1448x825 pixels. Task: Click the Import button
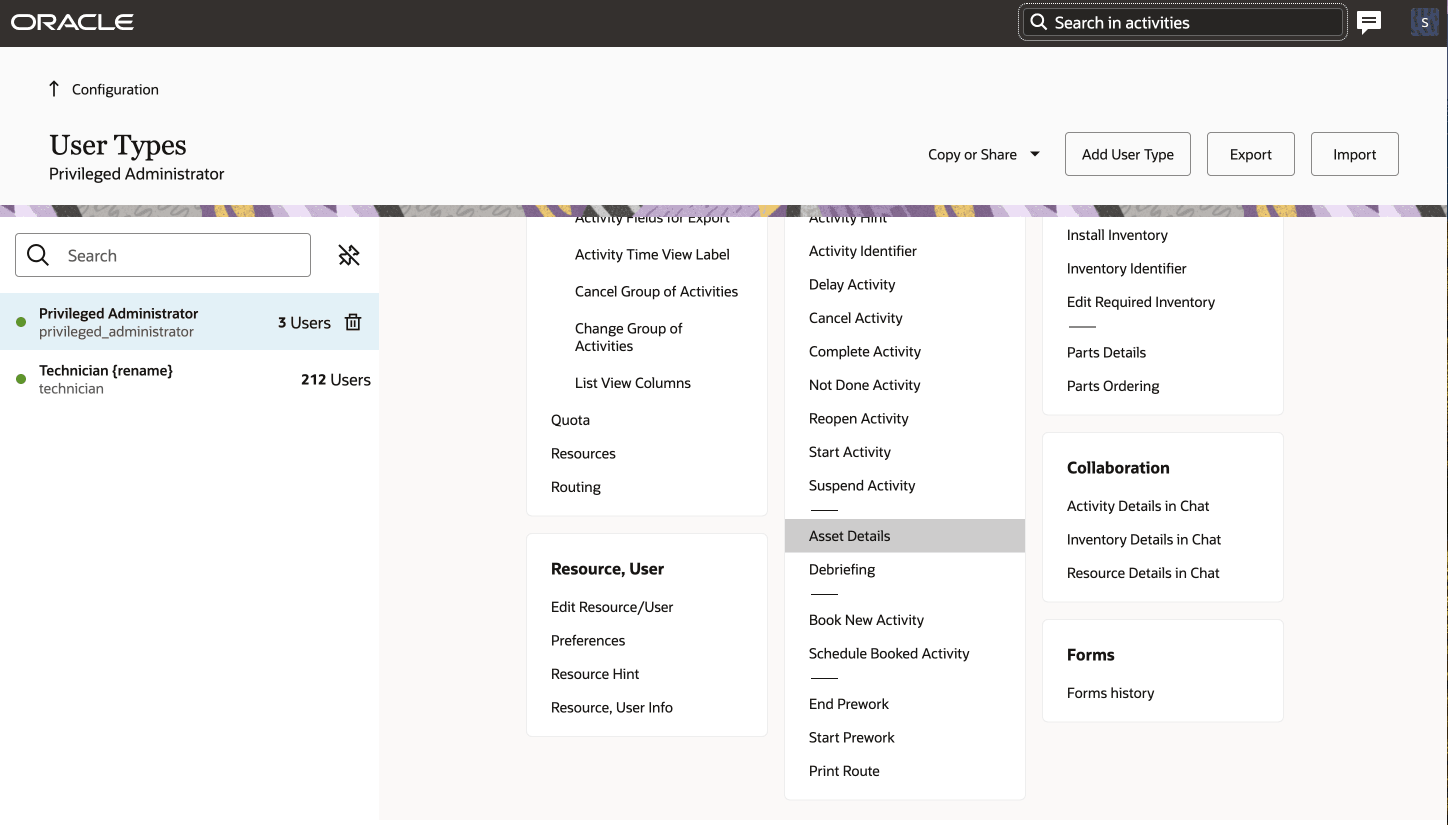tap(1354, 154)
